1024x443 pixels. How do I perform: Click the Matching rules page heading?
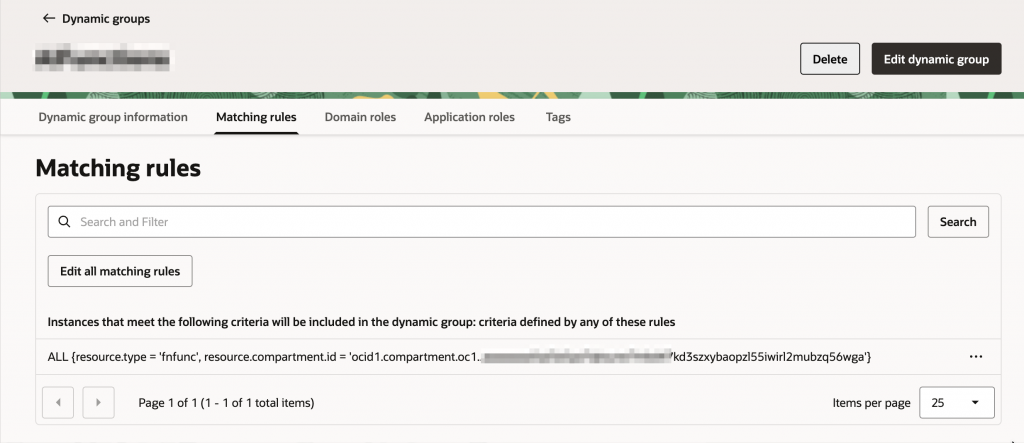[x=118, y=168]
